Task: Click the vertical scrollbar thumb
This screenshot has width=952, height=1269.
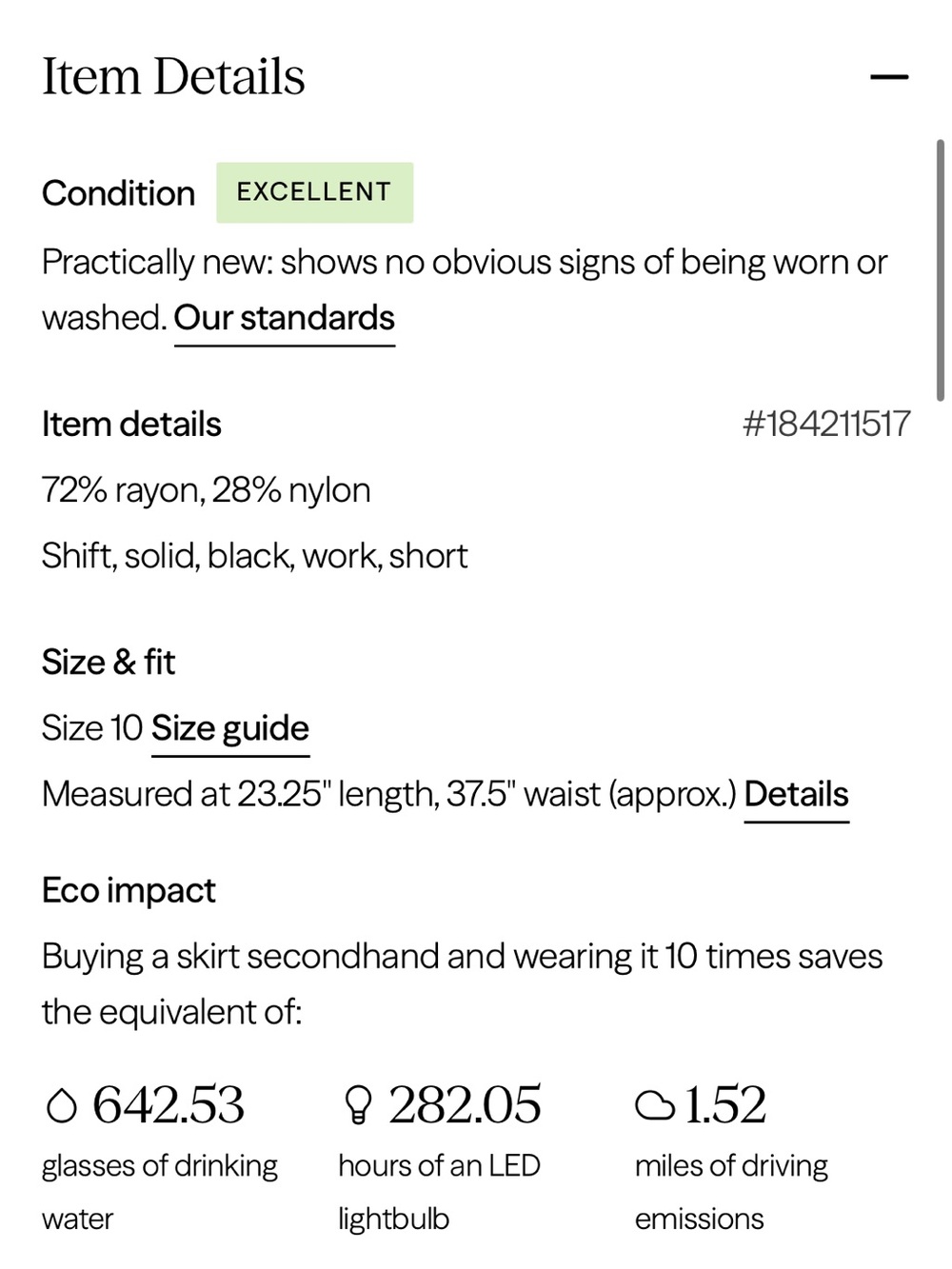Action: point(940,270)
